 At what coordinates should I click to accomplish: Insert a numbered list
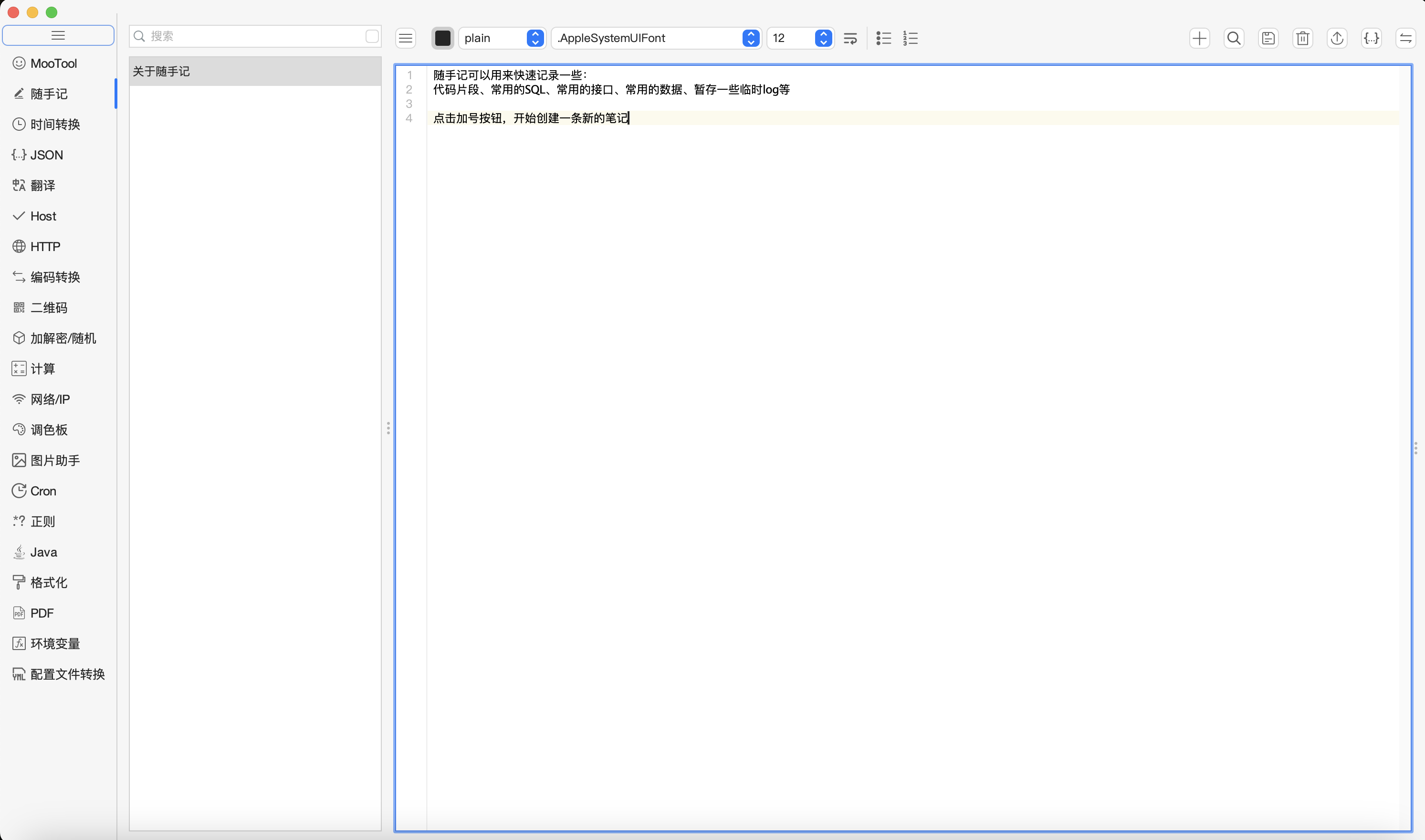pos(910,38)
